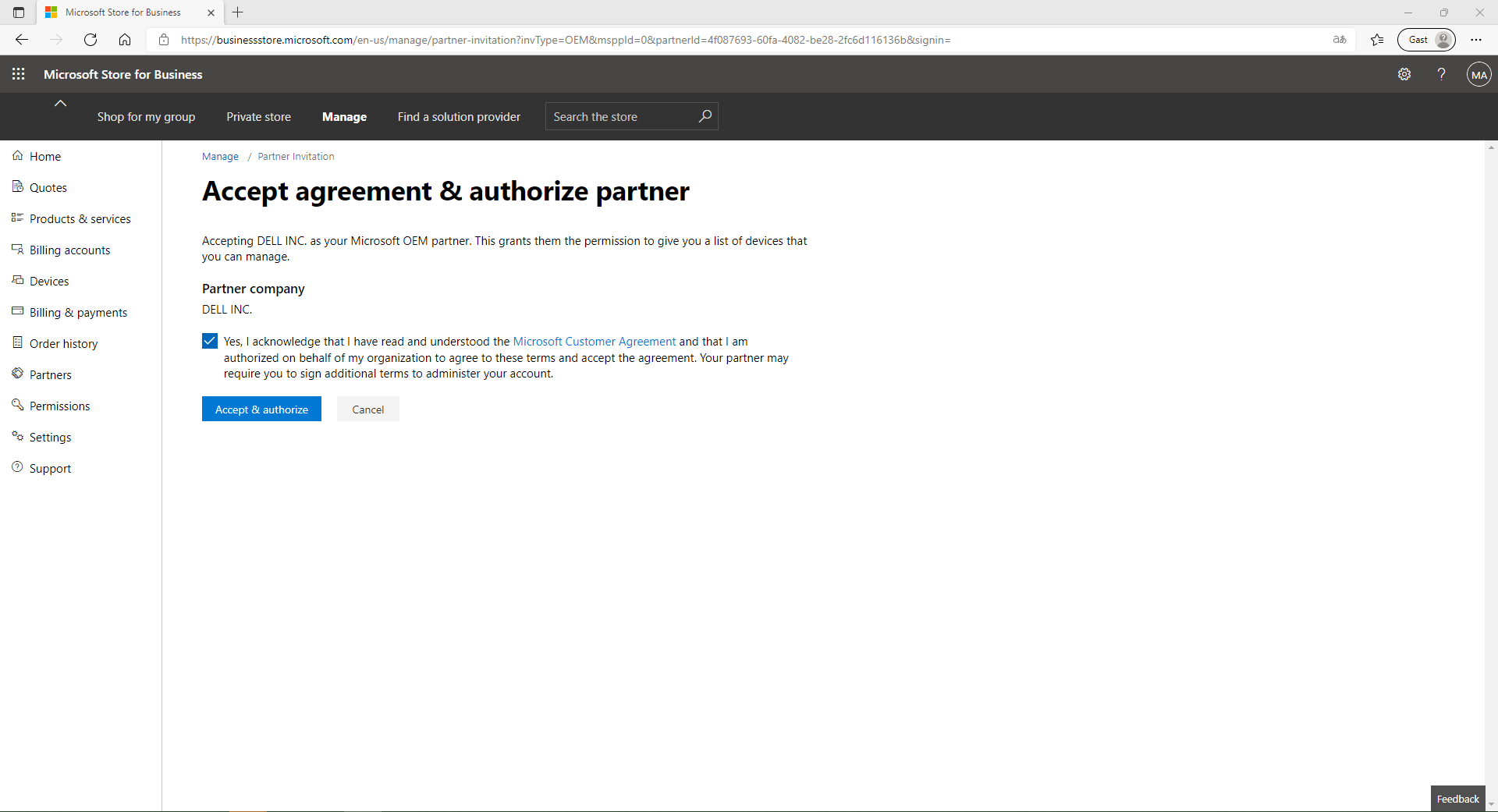The height and width of the screenshot is (812, 1498).
Task: Open the Gast profile button
Action: (1426, 40)
